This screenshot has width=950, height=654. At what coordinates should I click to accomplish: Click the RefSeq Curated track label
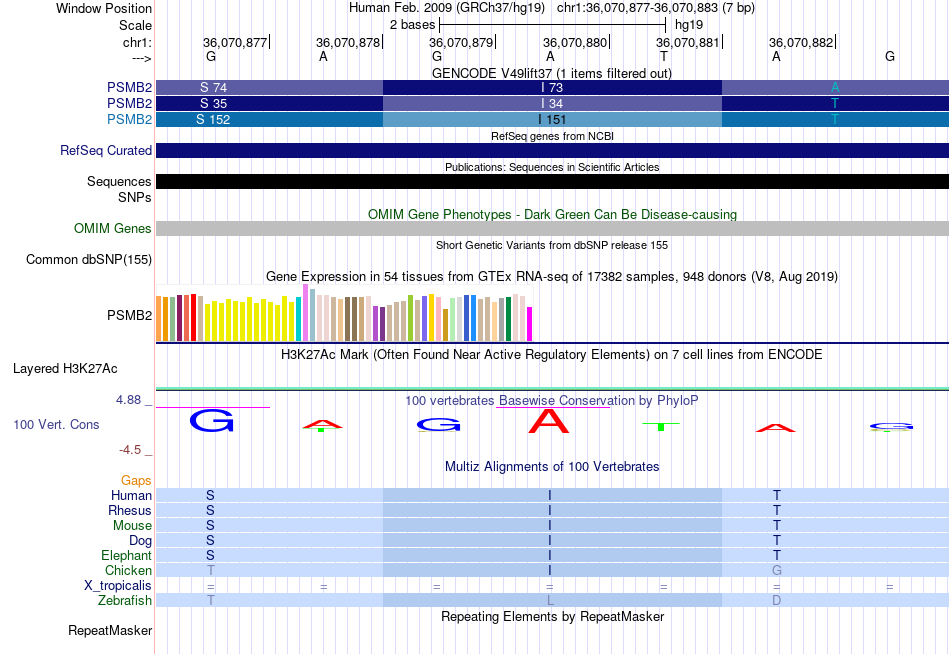point(105,150)
